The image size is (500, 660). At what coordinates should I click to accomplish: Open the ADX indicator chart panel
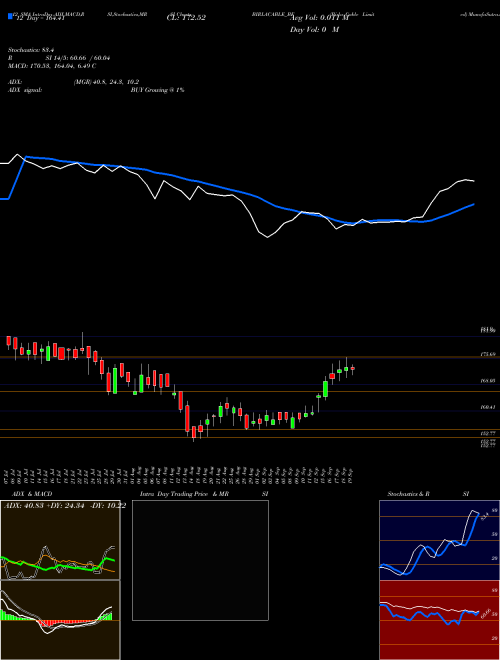pos(60,540)
